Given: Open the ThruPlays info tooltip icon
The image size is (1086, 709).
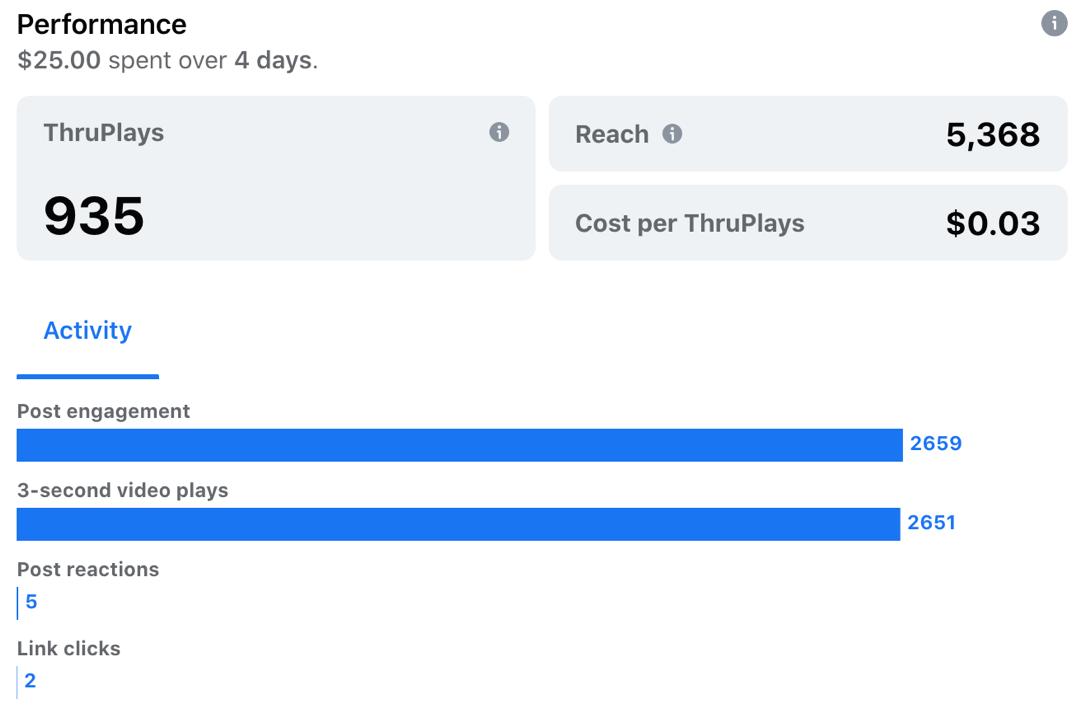Looking at the screenshot, I should pyautogui.click(x=499, y=132).
